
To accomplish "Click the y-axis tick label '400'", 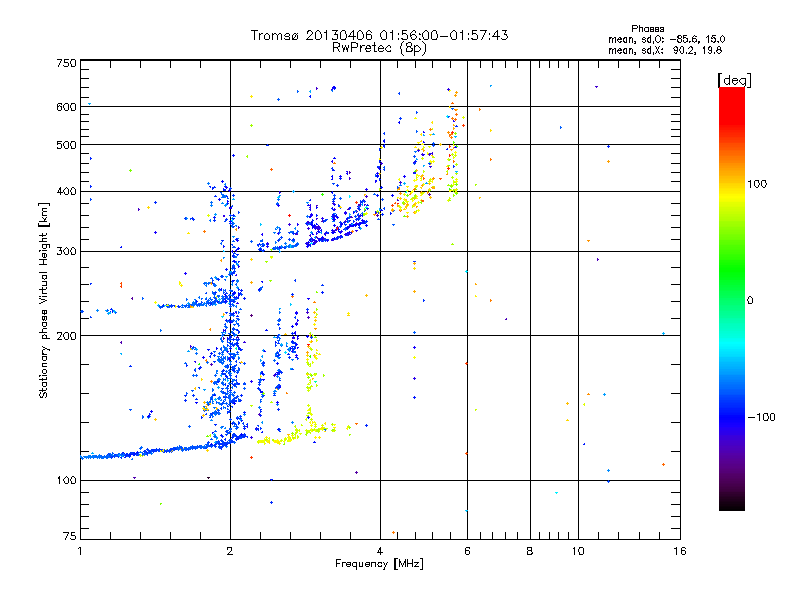I will pos(66,192).
